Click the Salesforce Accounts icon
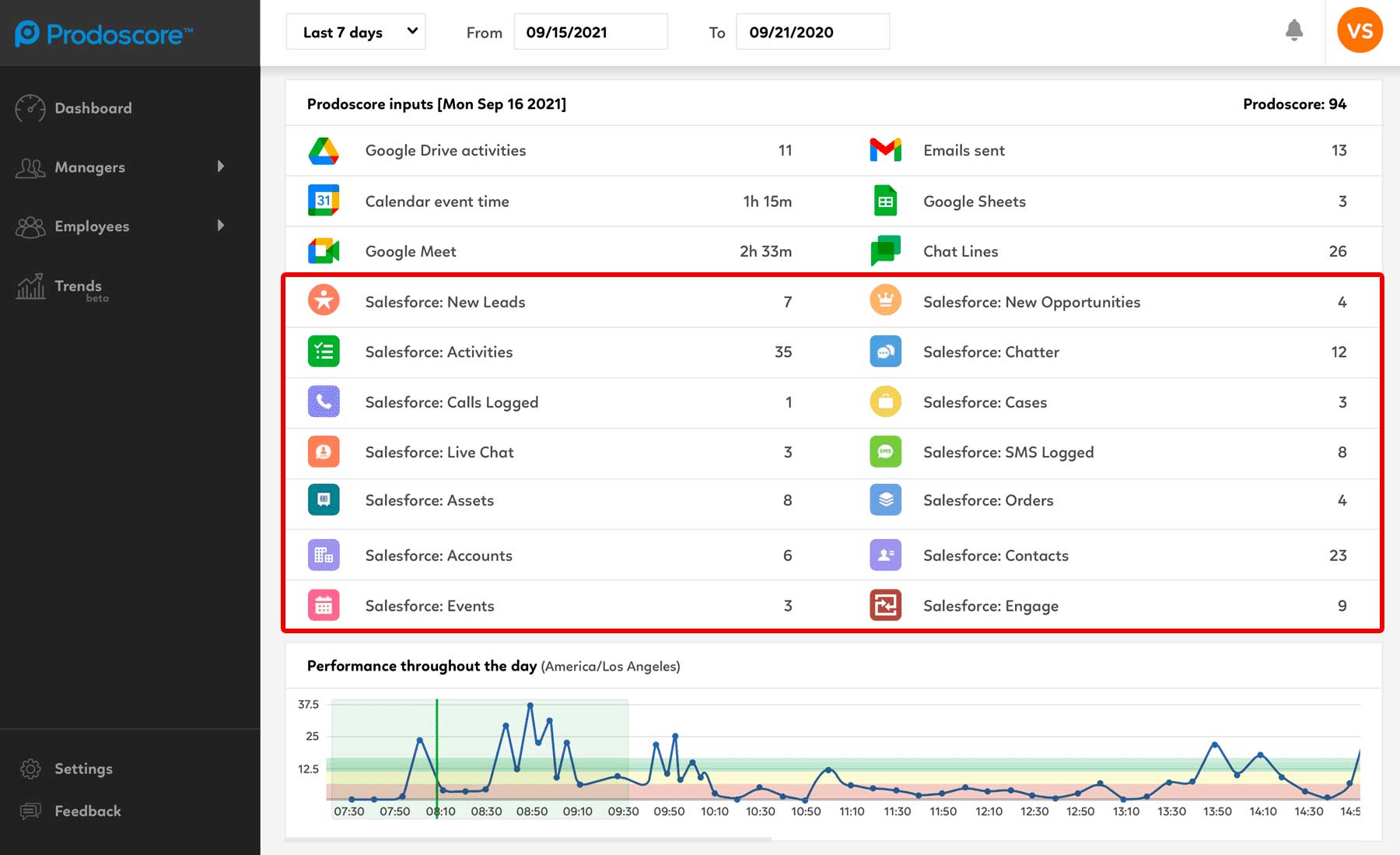The height and width of the screenshot is (855, 1400). click(x=324, y=555)
